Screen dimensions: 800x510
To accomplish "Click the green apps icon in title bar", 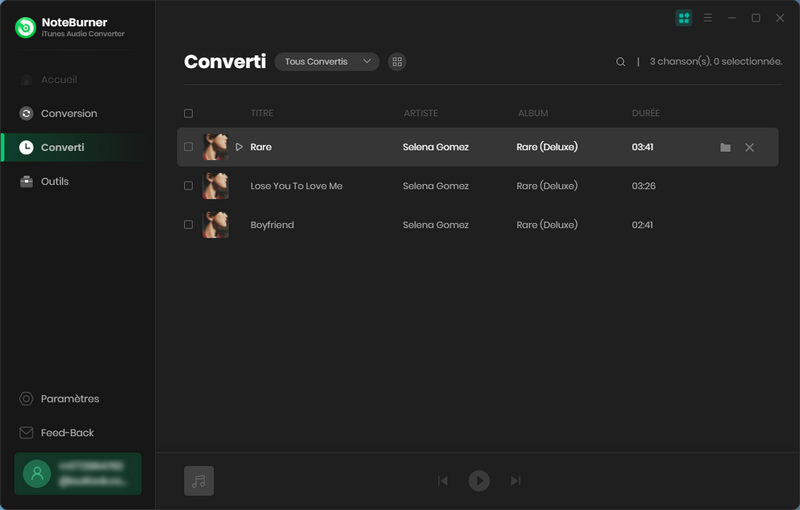I will 684,18.
